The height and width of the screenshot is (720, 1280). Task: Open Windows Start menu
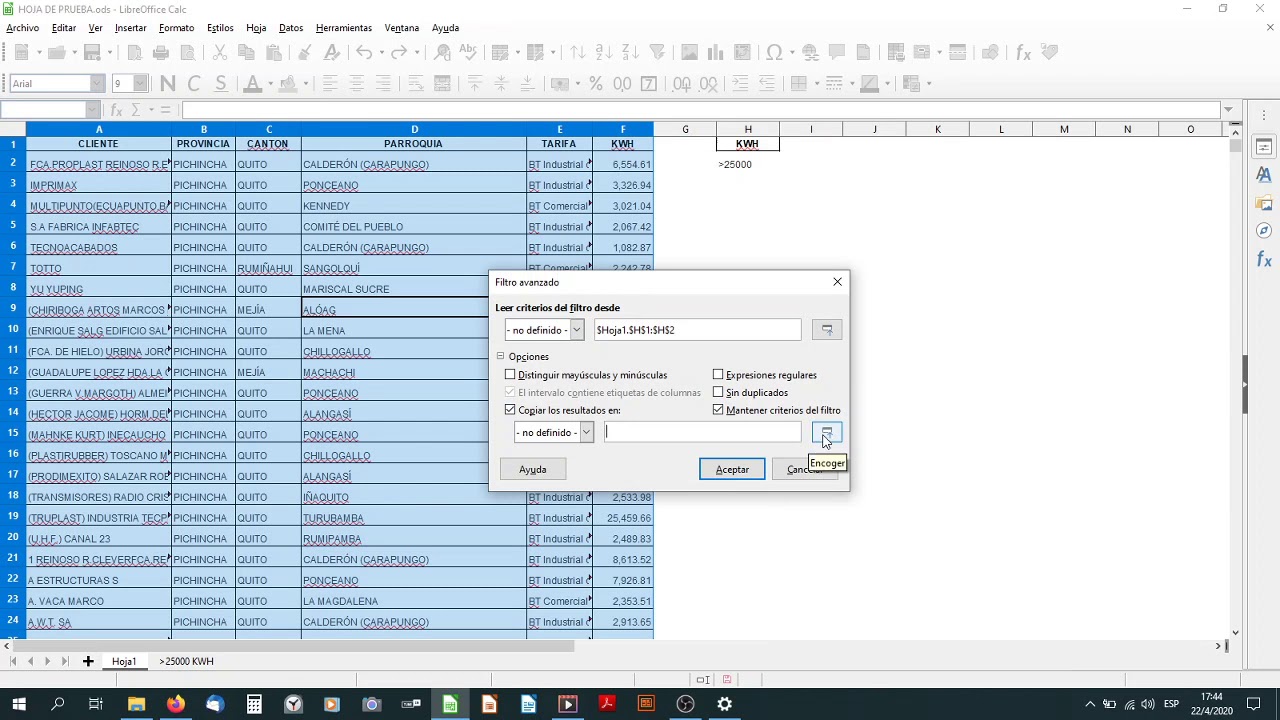tap(19, 704)
